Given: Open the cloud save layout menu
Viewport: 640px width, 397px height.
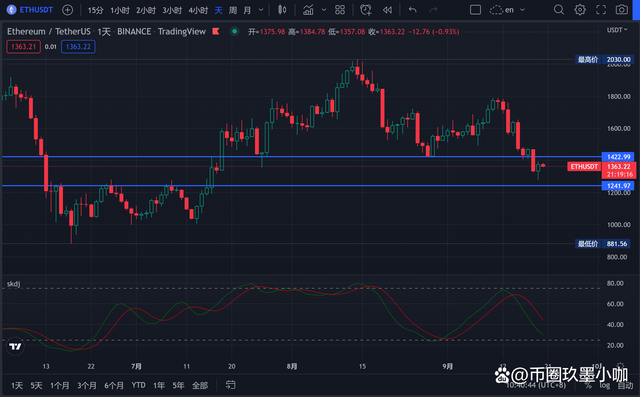Looking at the screenshot, I should coord(496,10).
